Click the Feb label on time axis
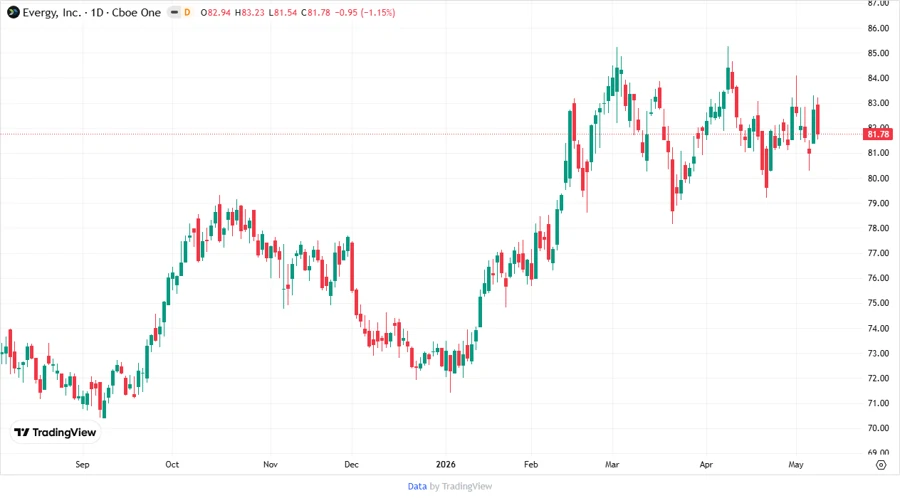 [x=531, y=464]
